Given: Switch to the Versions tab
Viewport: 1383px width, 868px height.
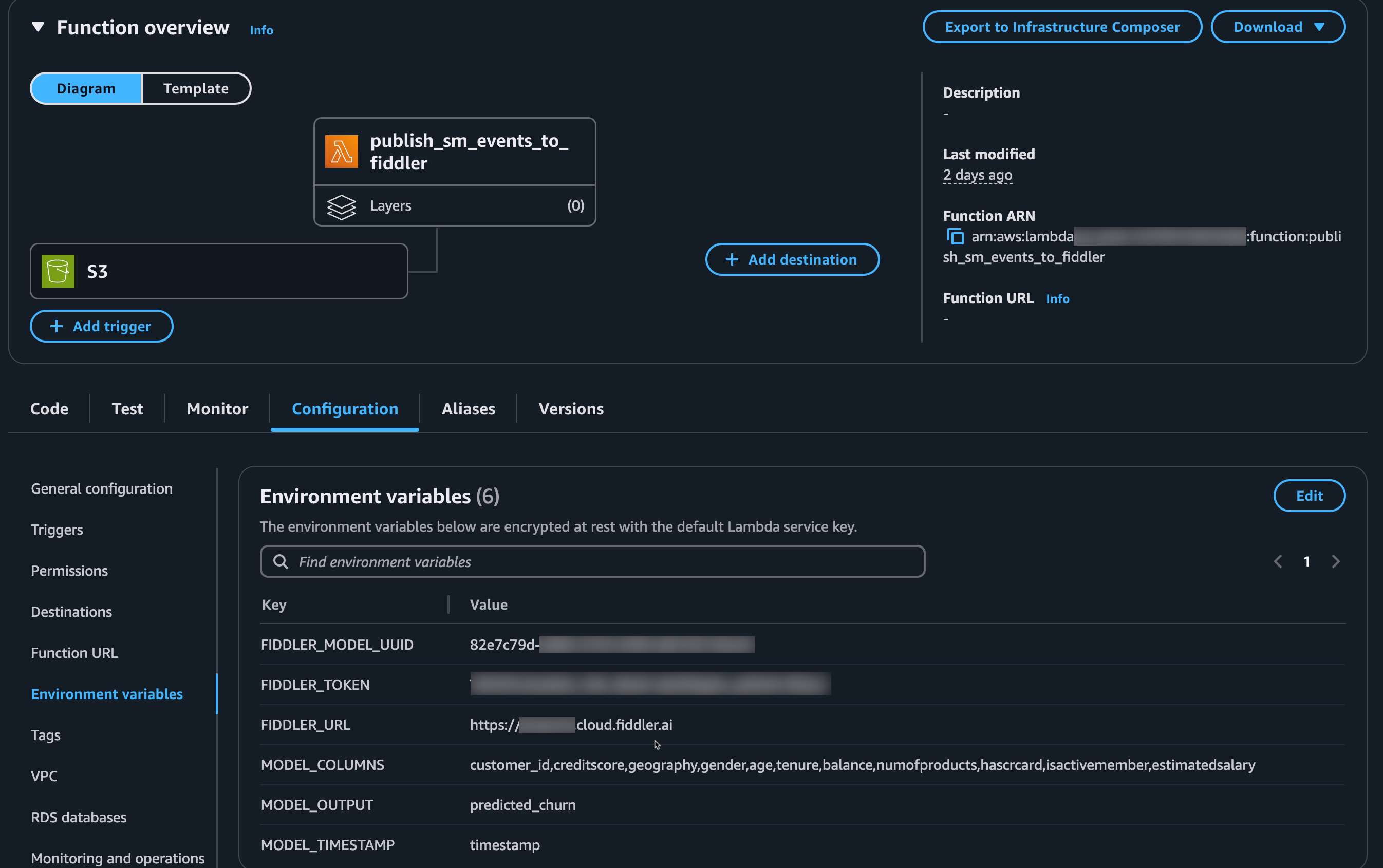Looking at the screenshot, I should [x=570, y=408].
